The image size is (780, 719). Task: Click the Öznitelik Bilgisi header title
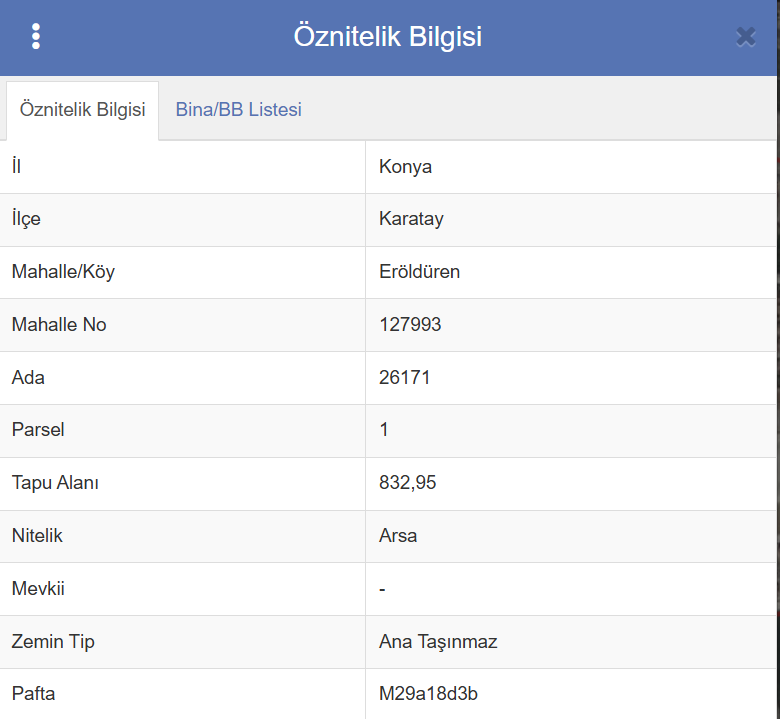pos(388,37)
